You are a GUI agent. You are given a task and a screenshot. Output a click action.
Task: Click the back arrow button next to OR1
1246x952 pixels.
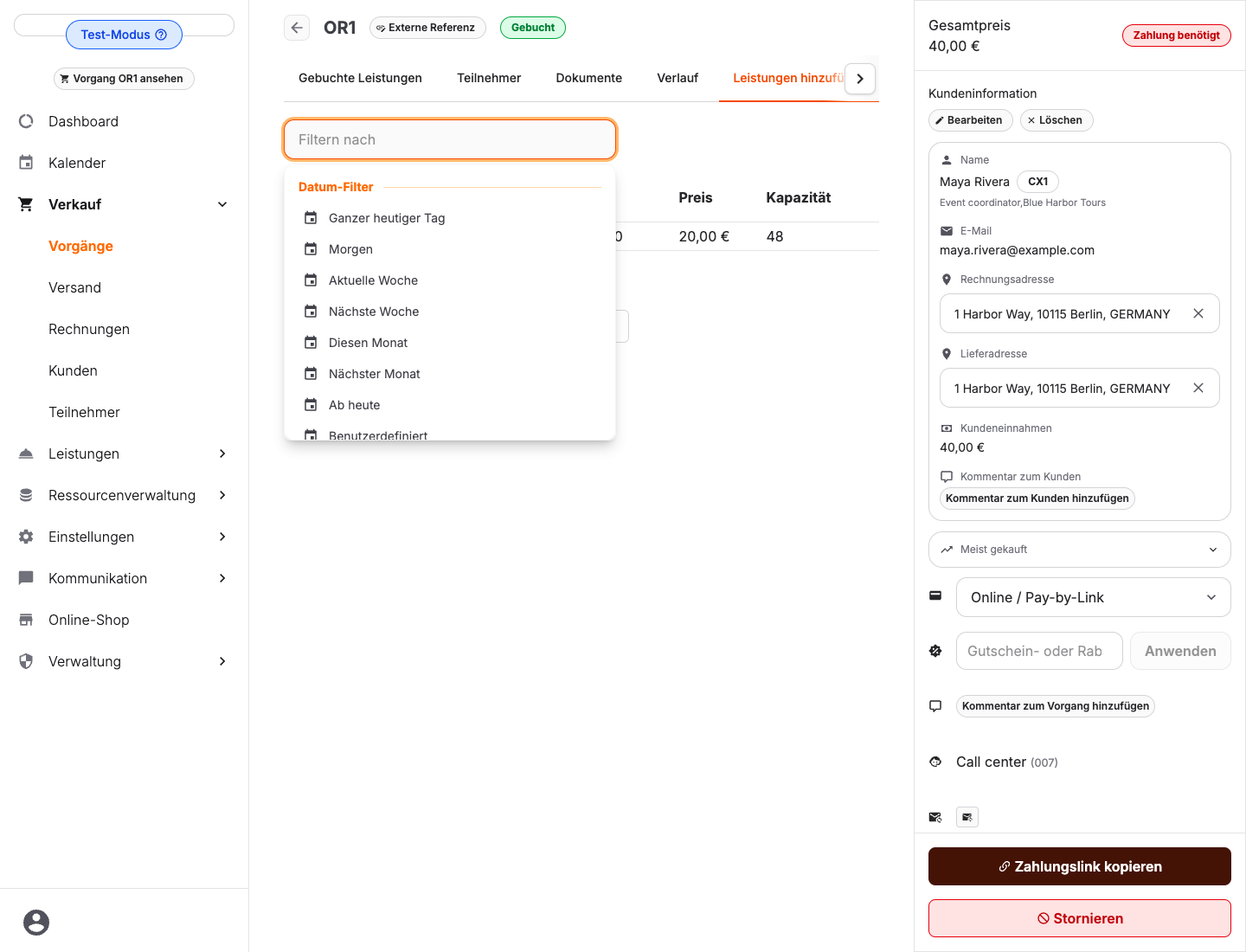(297, 28)
